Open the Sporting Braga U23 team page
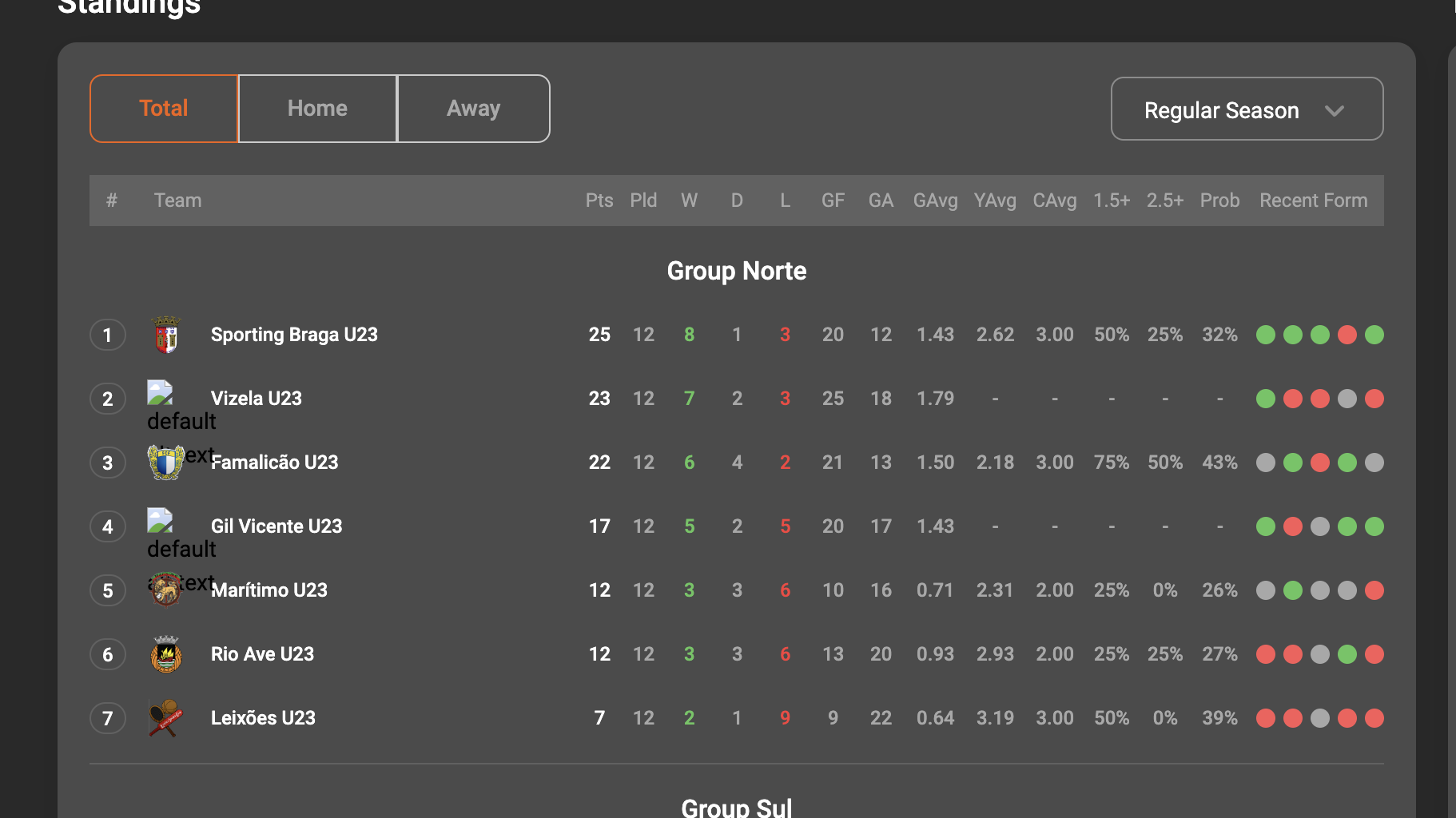This screenshot has width=1456, height=818. click(294, 334)
